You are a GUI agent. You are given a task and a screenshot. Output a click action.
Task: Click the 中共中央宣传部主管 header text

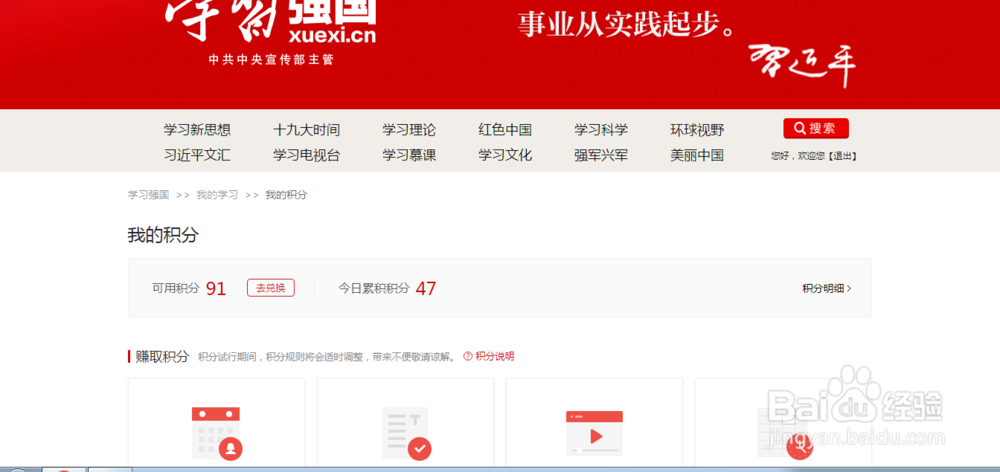tap(271, 60)
